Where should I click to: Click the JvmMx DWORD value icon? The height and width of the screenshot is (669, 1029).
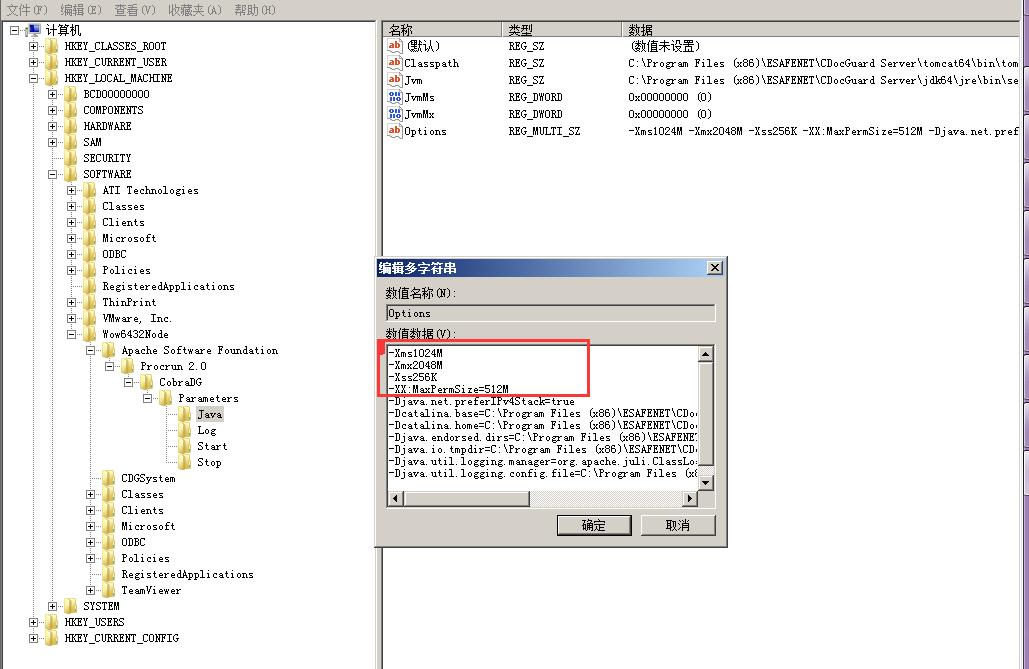tap(394, 114)
